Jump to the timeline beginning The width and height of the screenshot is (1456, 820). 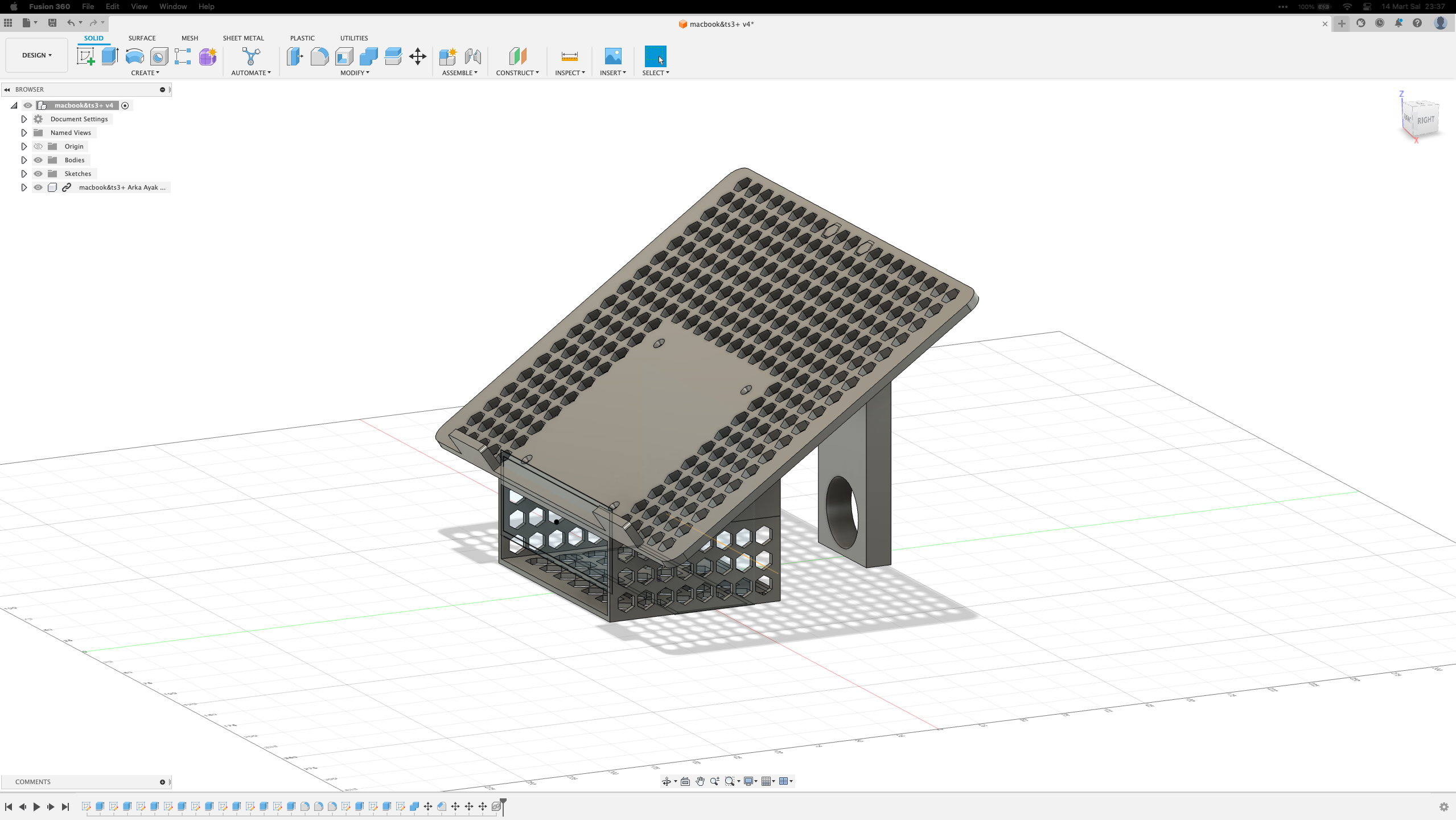pos(9,807)
